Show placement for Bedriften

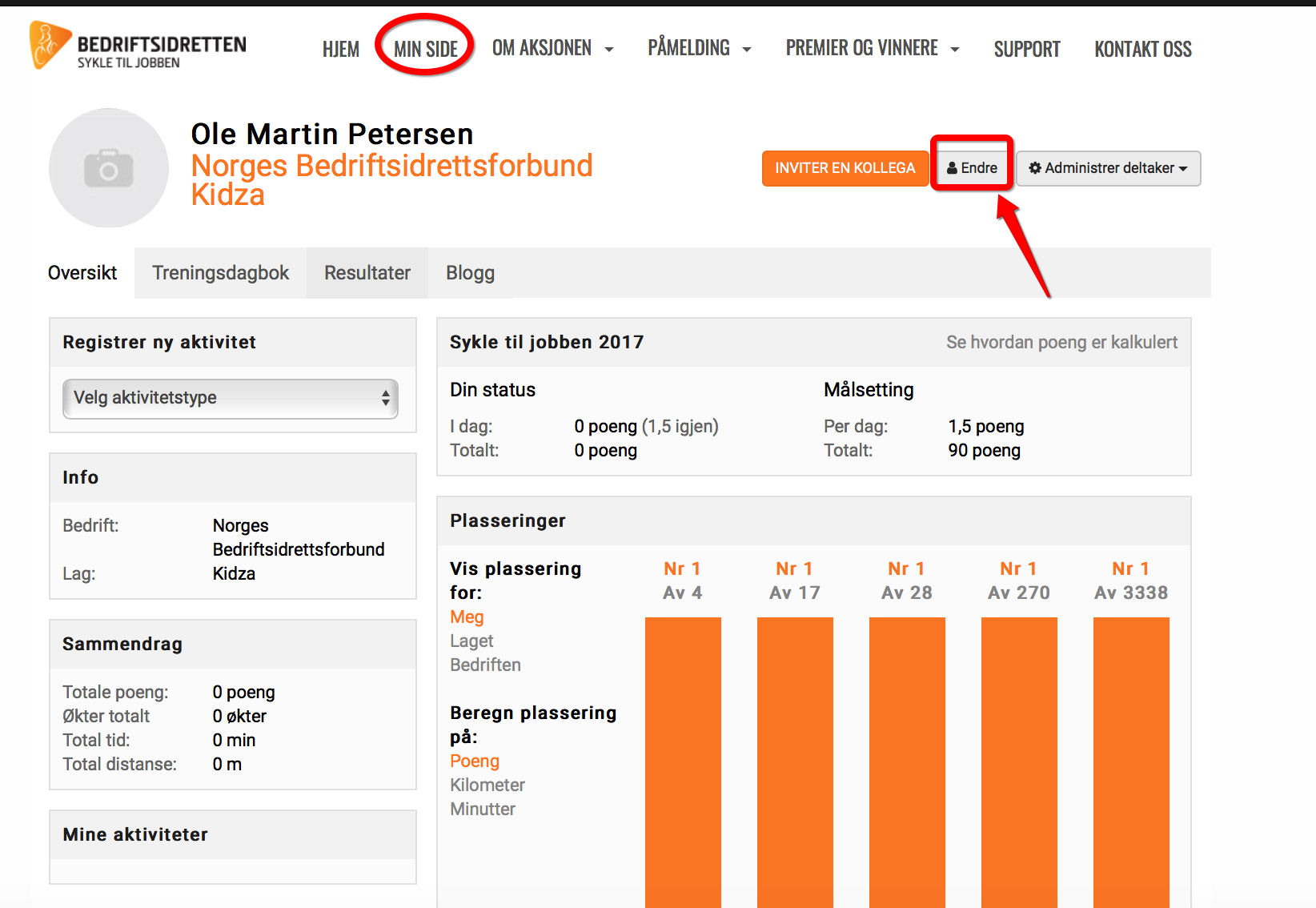tap(485, 665)
